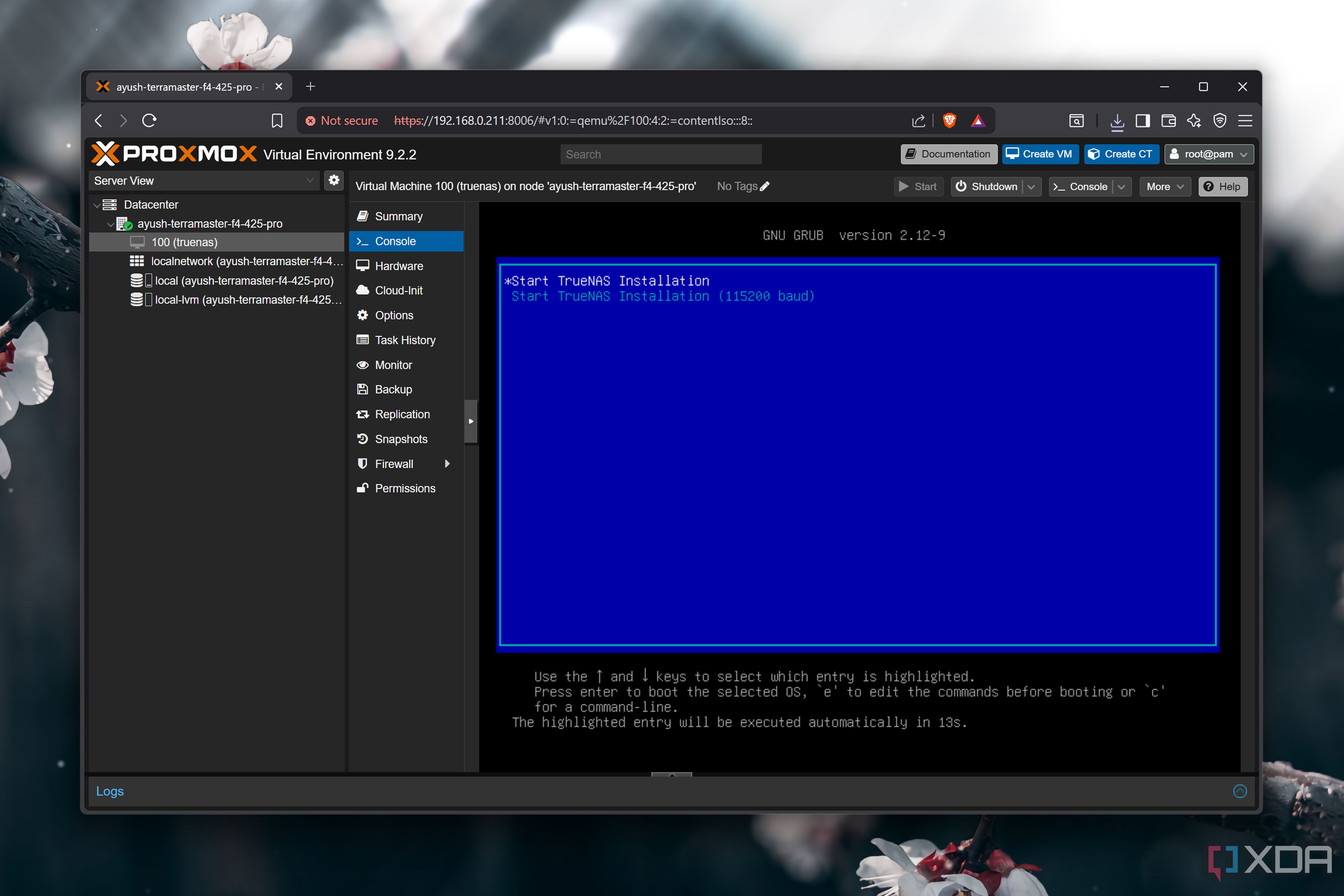Open the Brave Shields lion icon
The height and width of the screenshot is (896, 1344).
950,121
